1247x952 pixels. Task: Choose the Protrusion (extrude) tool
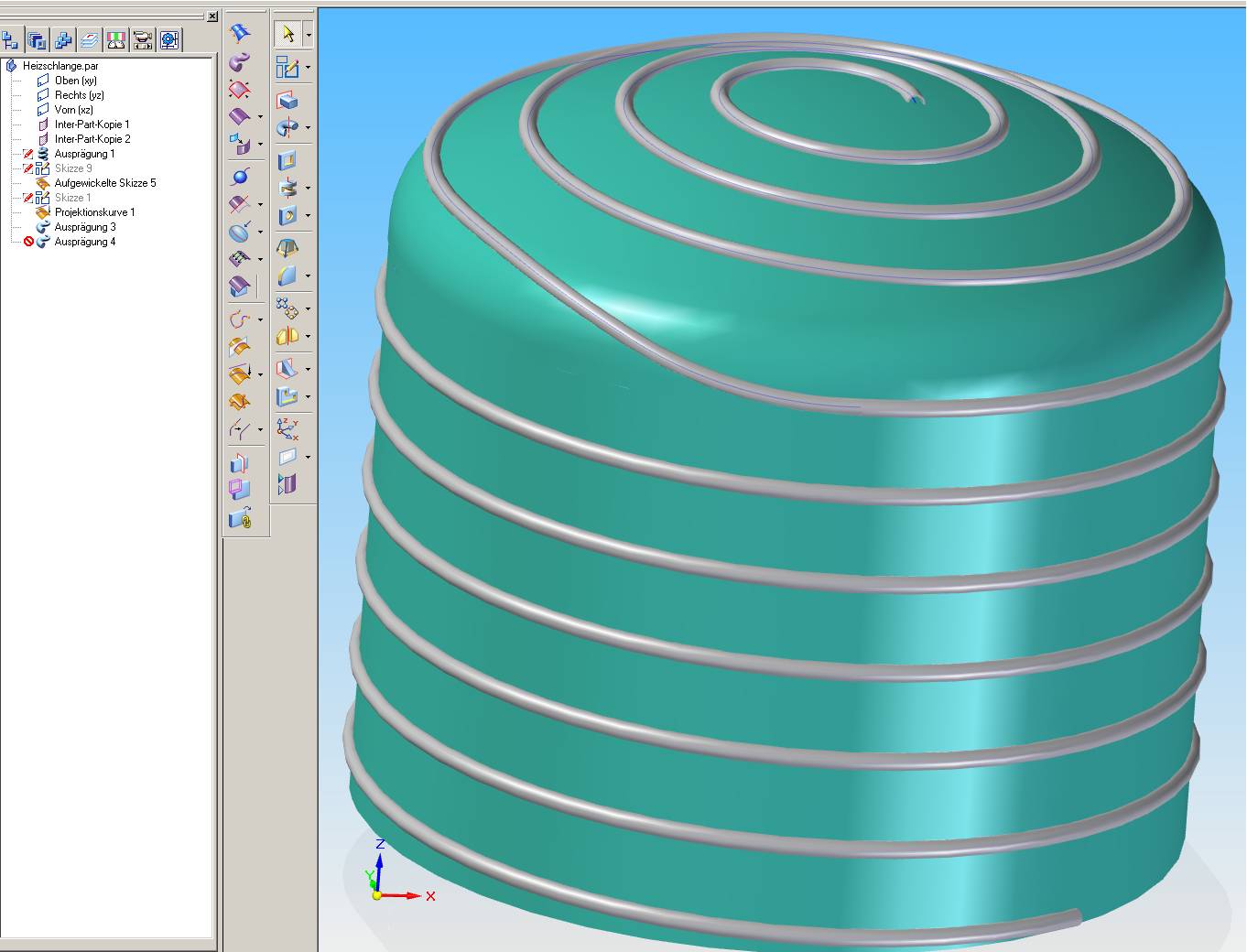coord(287,100)
